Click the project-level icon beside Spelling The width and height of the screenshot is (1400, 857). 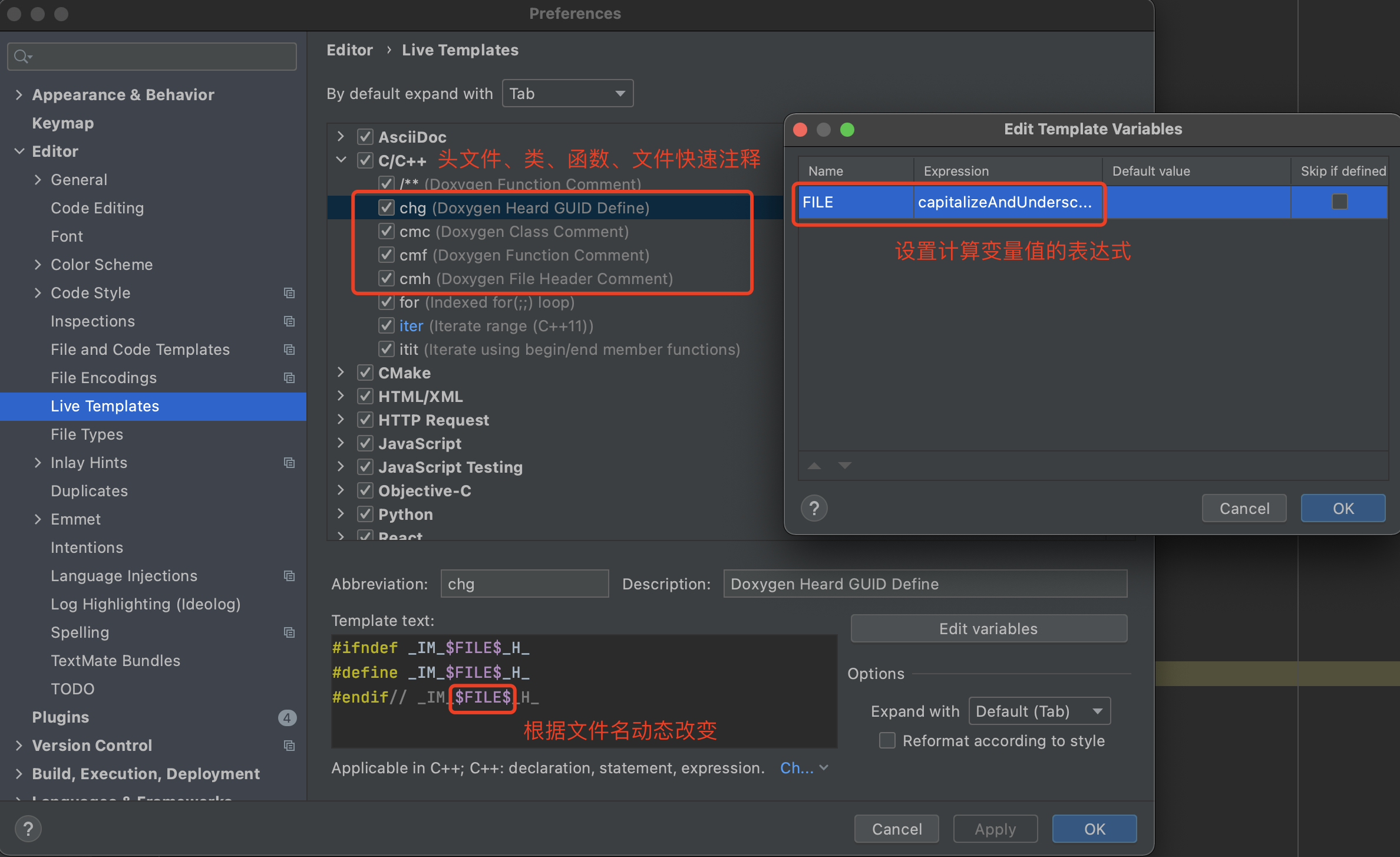pyautogui.click(x=289, y=632)
